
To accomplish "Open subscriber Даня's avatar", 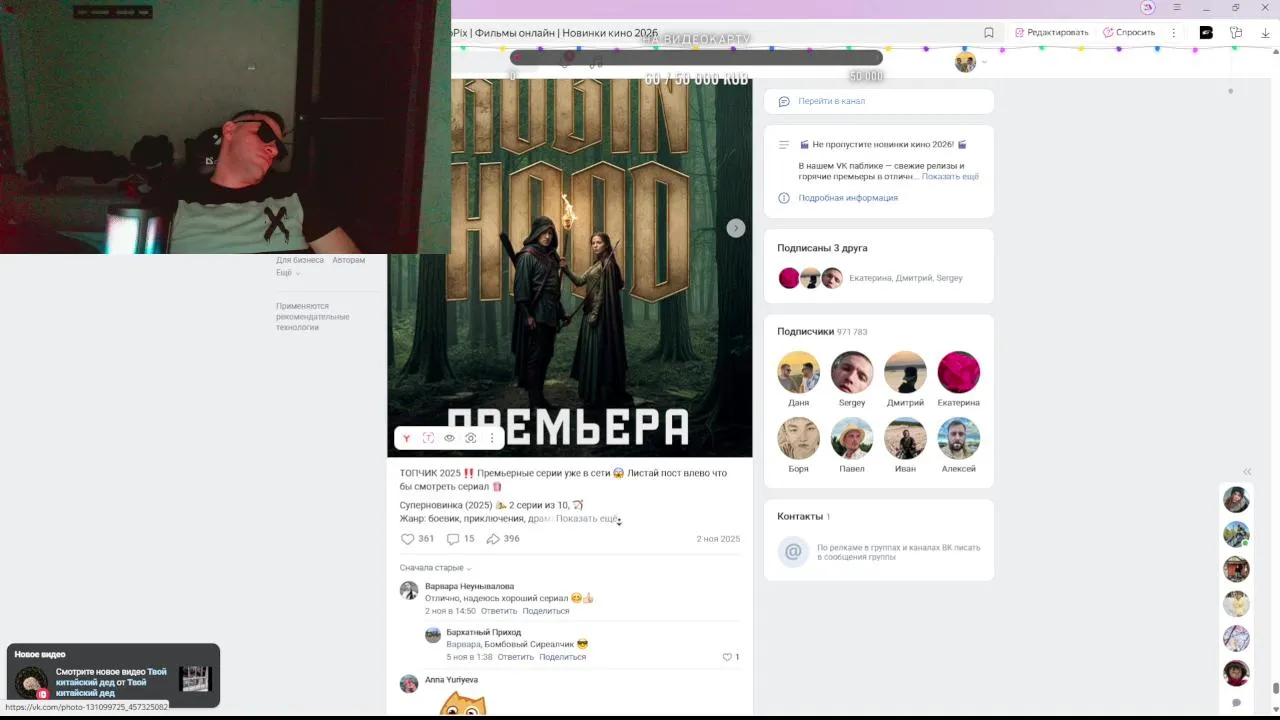I will (x=798, y=372).
